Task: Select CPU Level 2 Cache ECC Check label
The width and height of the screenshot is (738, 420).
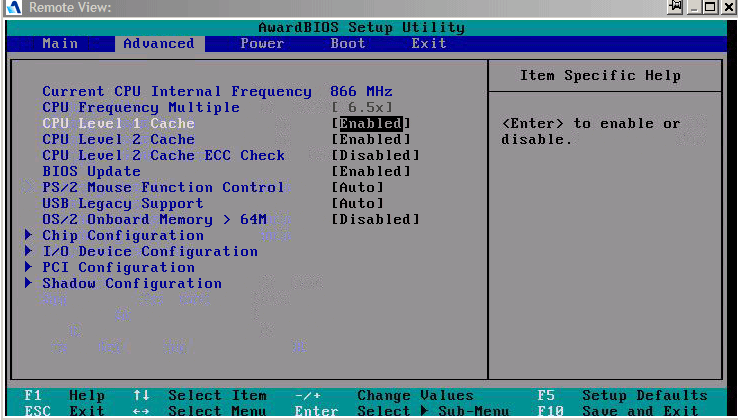Action: tap(163, 155)
